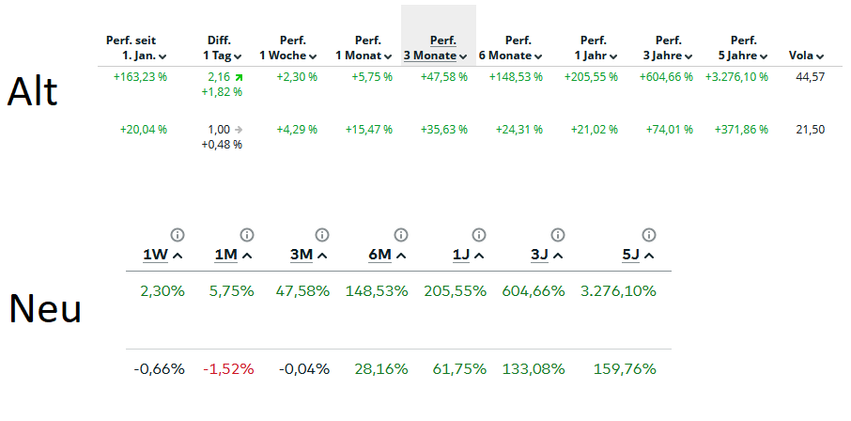
Task: Click info icon above 1J column
Action: pyautogui.click(x=478, y=234)
